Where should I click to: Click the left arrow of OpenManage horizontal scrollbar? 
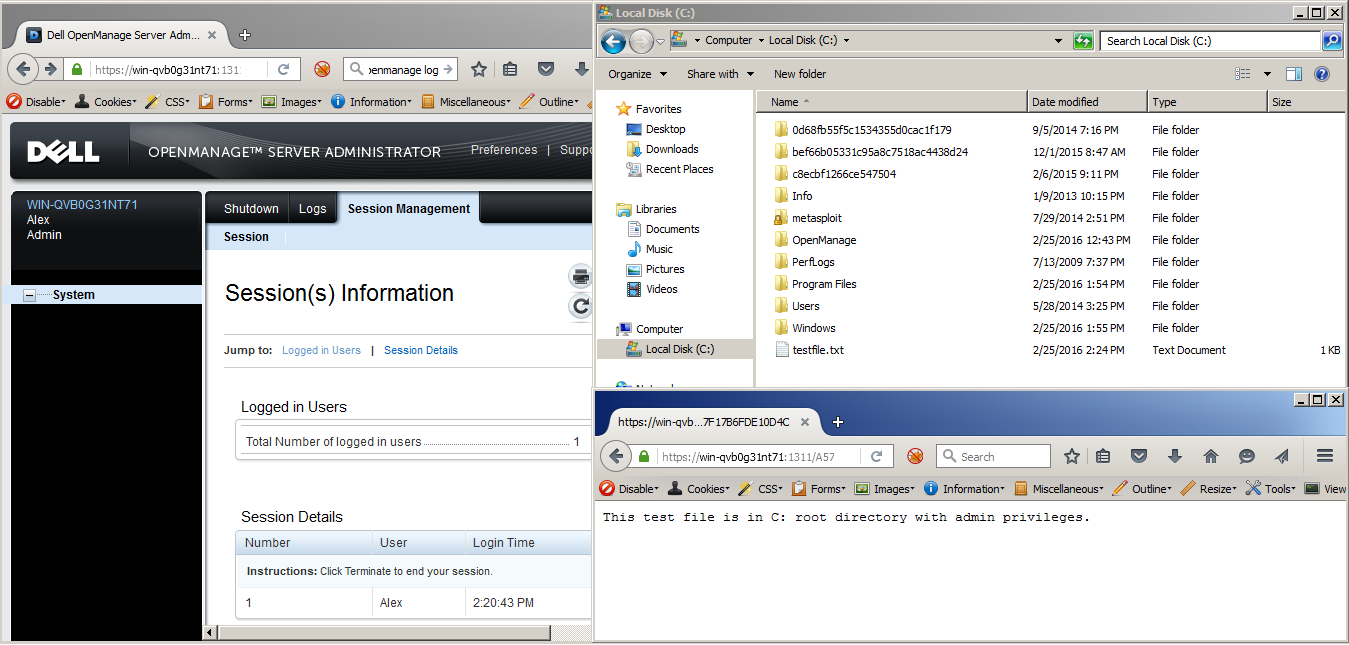pos(210,633)
